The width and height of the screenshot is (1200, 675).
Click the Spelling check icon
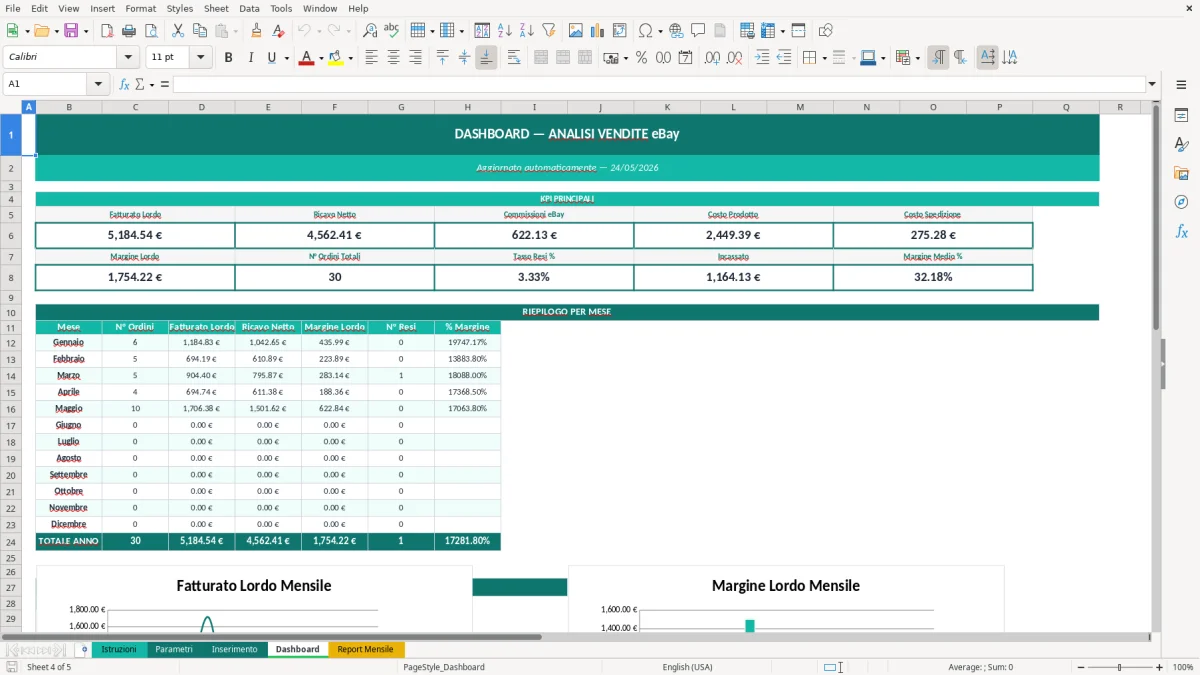point(392,31)
